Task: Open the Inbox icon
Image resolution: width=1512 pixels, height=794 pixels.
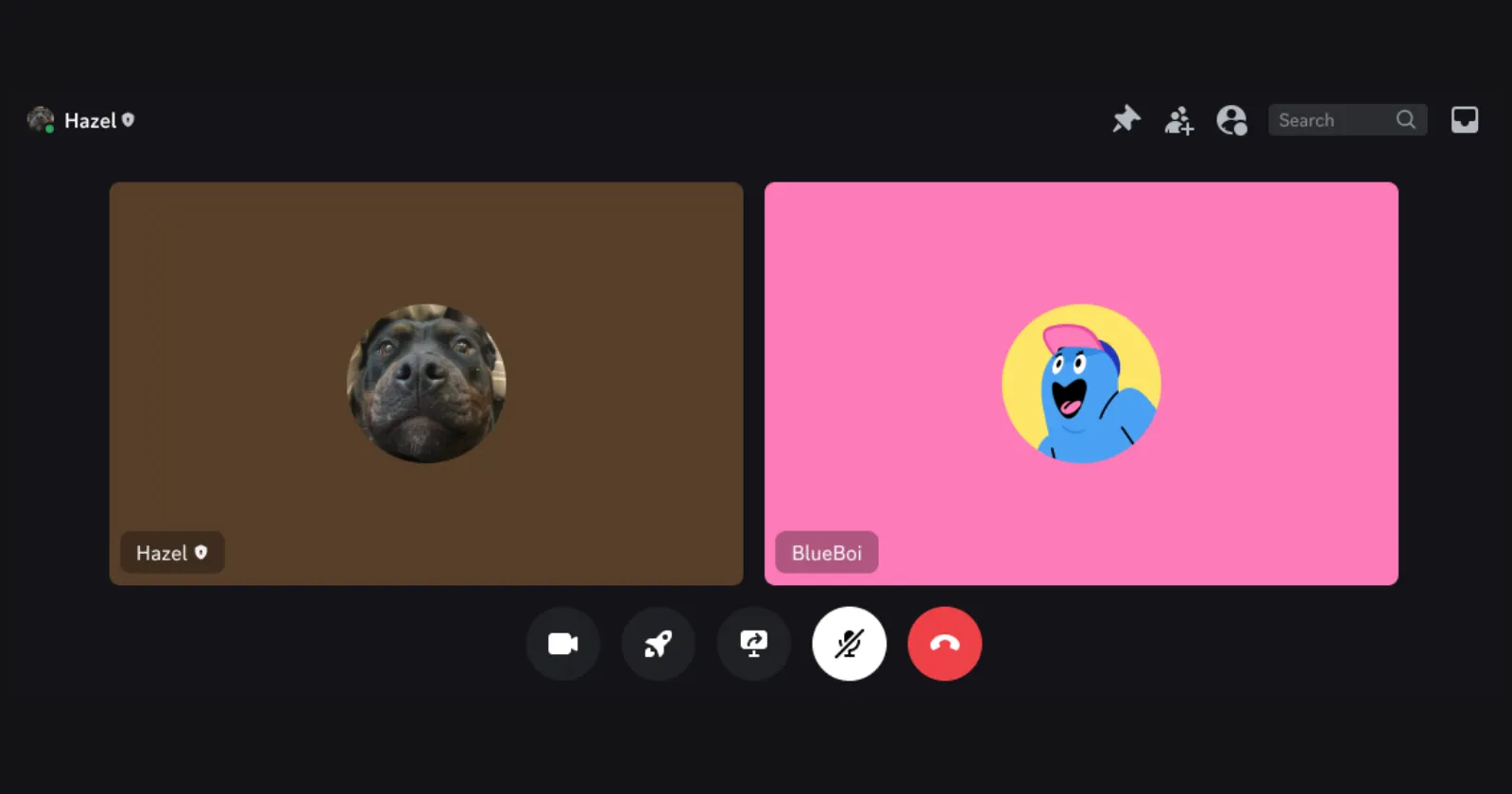Action: point(1464,120)
